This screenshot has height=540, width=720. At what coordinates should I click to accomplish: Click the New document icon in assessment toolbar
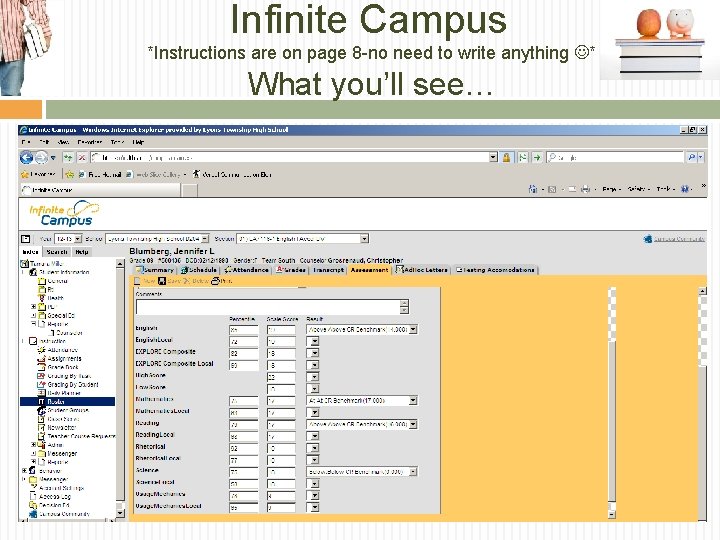click(x=137, y=281)
